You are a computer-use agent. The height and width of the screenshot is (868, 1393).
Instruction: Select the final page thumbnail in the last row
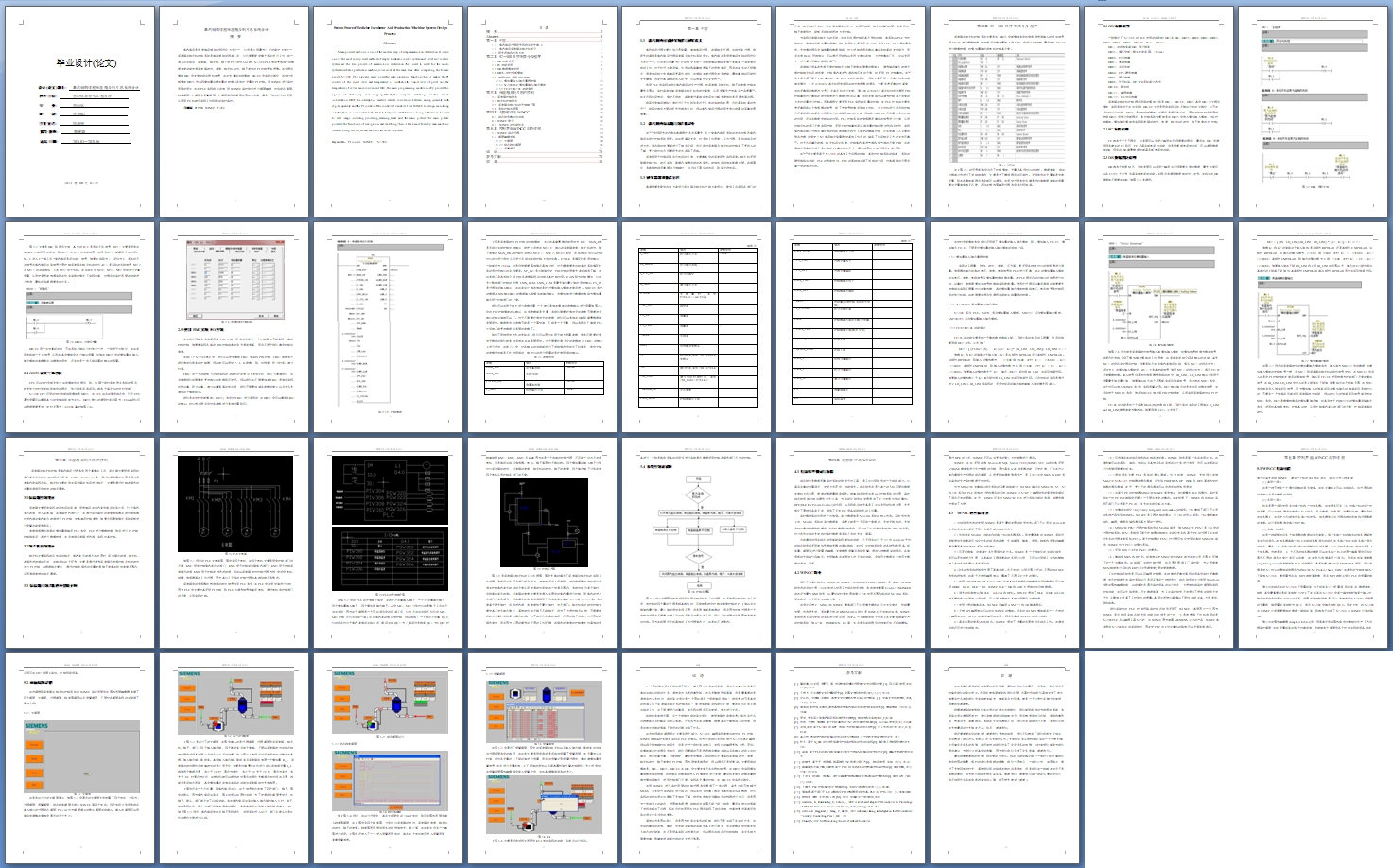pos(1004,758)
